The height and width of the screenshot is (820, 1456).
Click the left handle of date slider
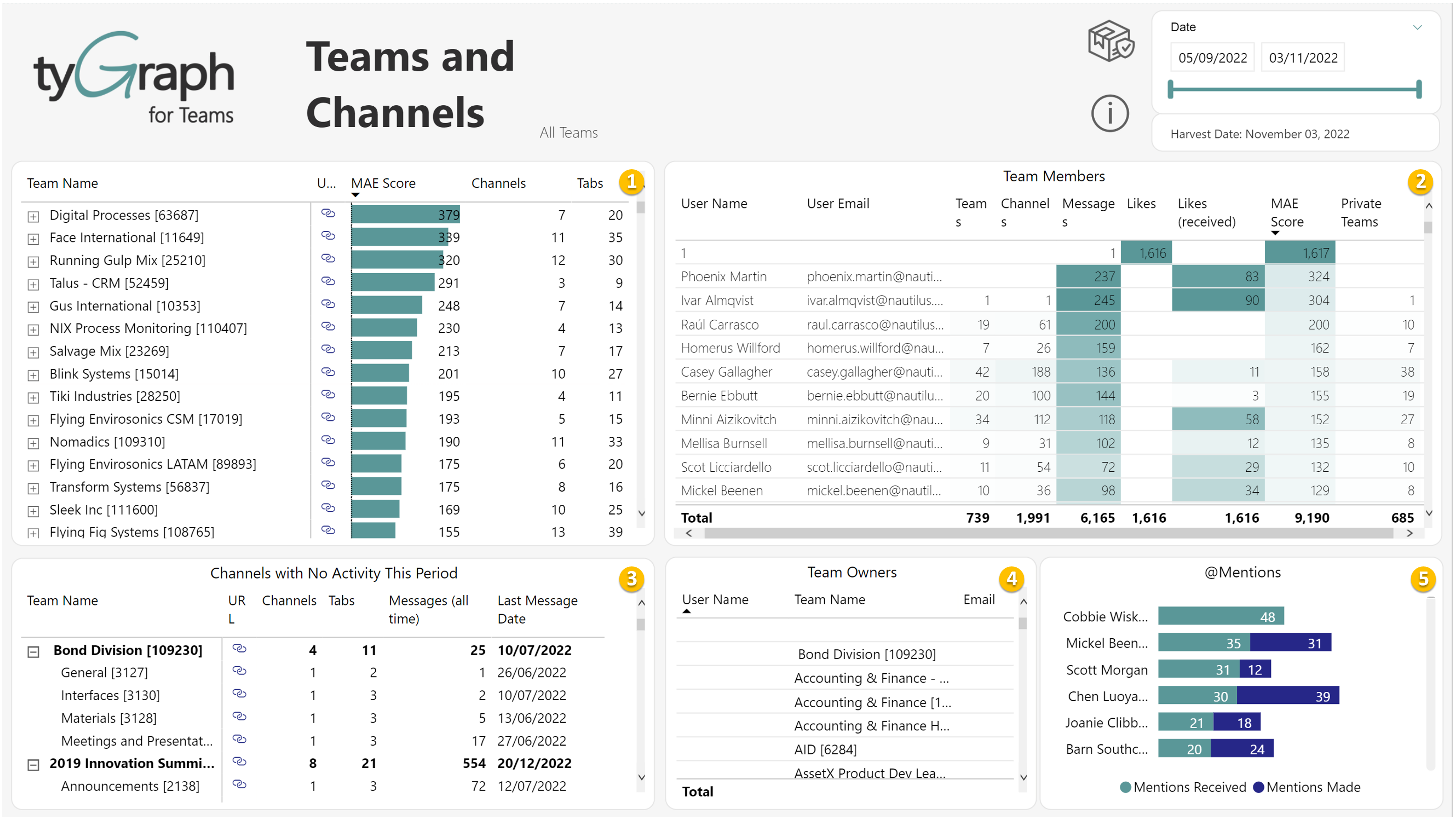(x=1171, y=90)
